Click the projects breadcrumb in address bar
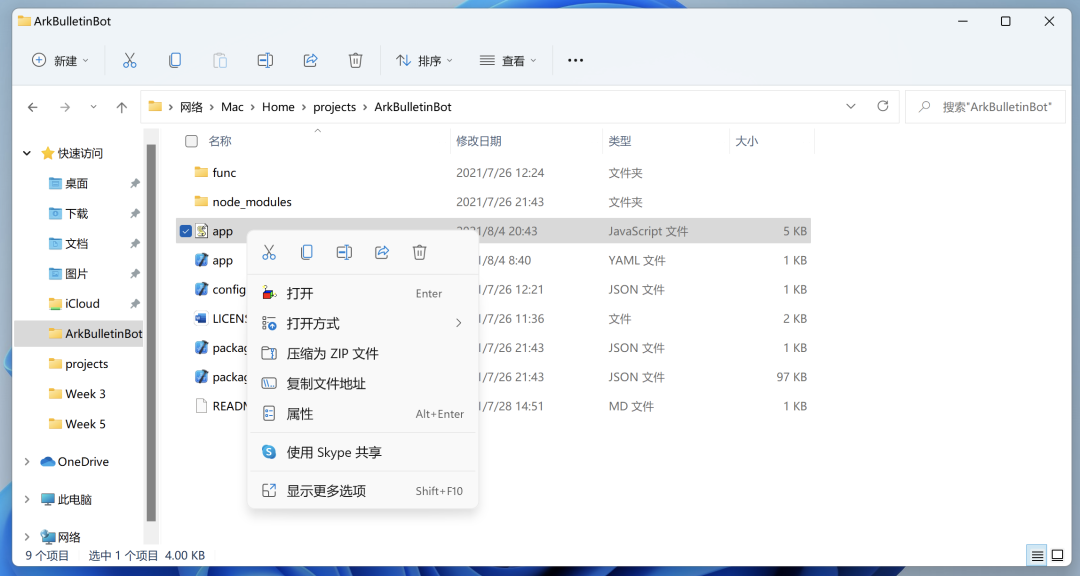Screen dimensions: 1080x576 pos(335,107)
